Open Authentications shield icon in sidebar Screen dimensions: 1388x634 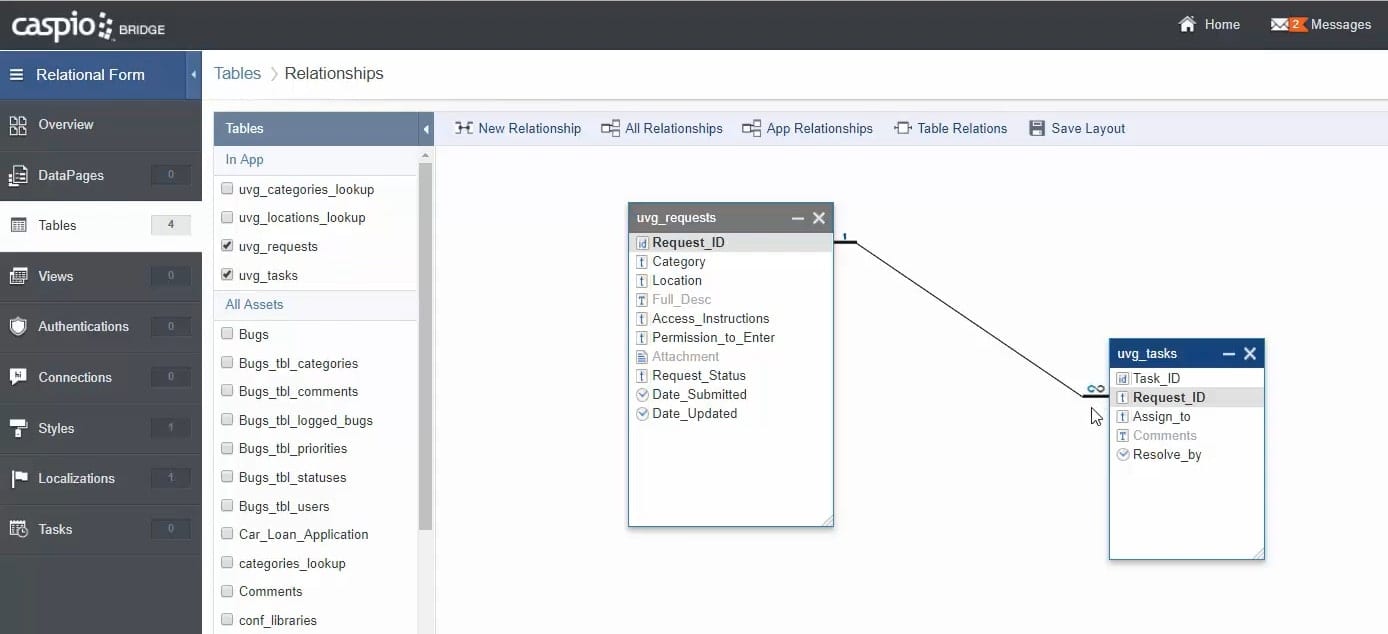click(x=18, y=326)
